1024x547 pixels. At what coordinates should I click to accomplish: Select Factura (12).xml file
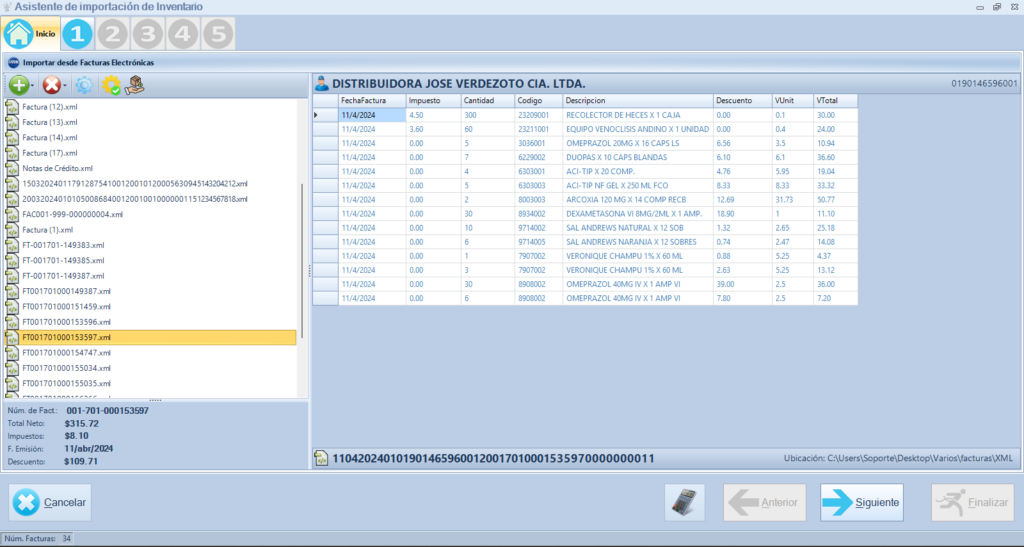point(50,107)
